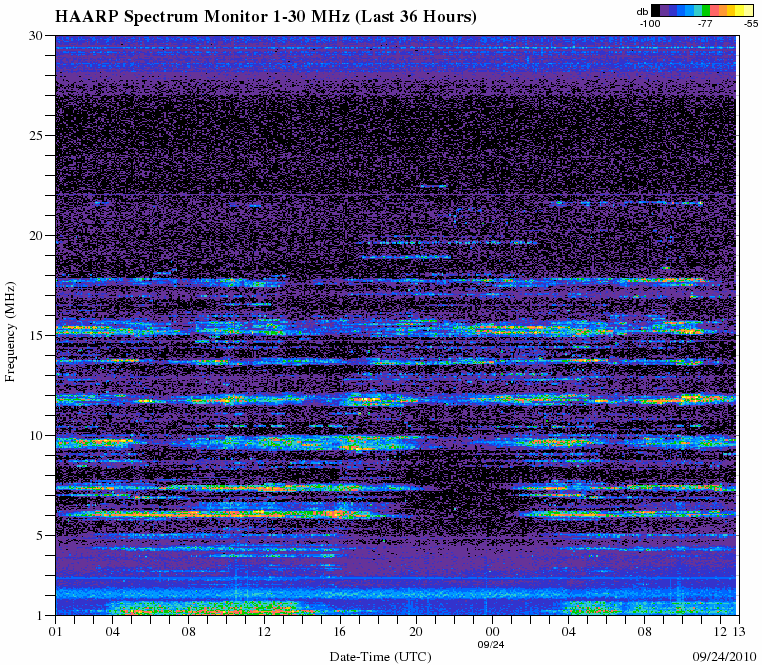The height and width of the screenshot is (665, 762).
Task: Pick the palest yellow swatch ending the legend
Action: pyautogui.click(x=748, y=11)
